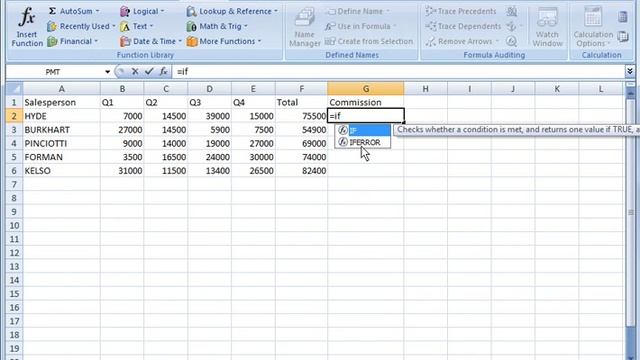640x360 pixels.
Task: Click the vertical scrollbar up arrow
Action: pos(631,93)
